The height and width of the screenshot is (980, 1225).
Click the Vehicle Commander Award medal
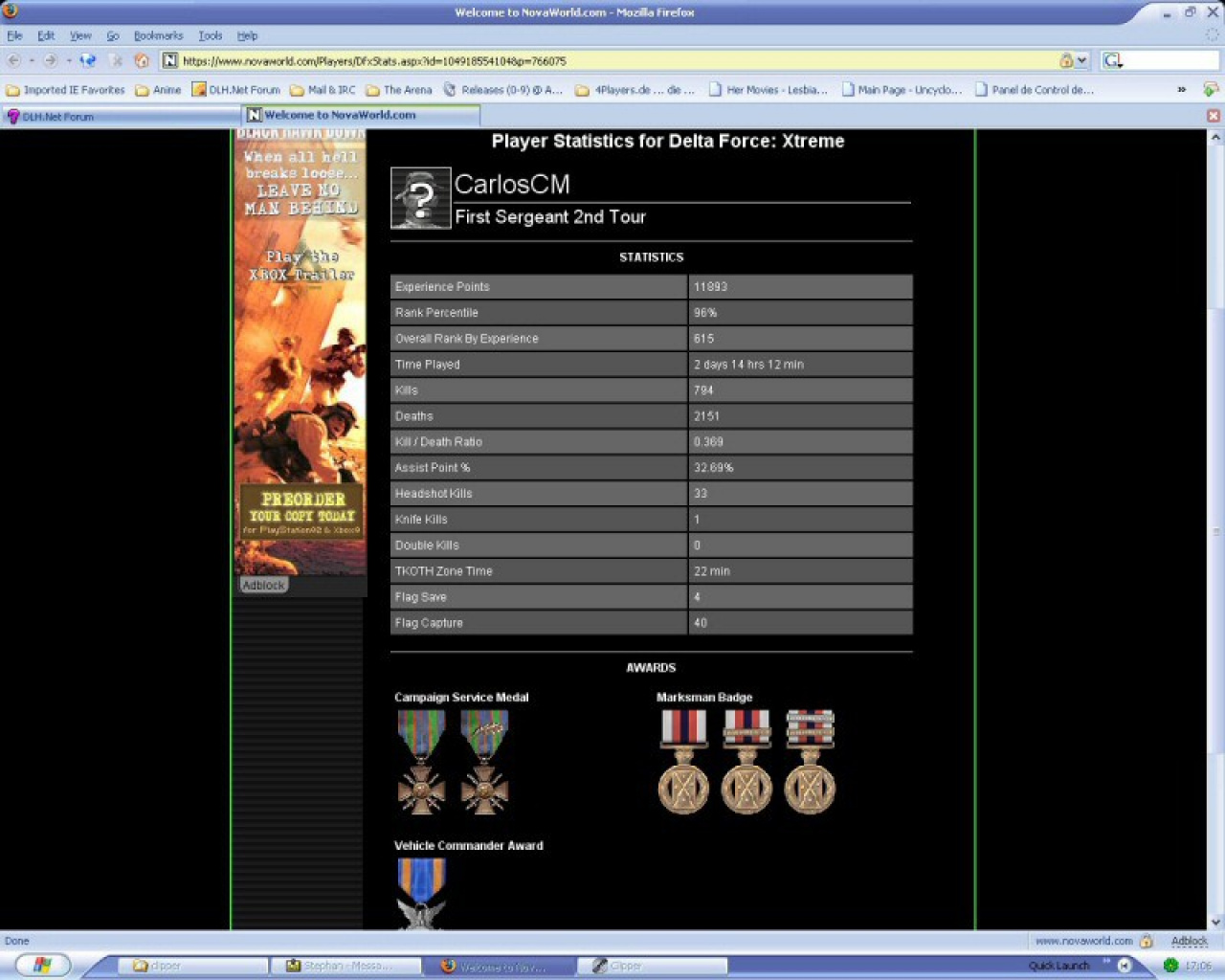pyautogui.click(x=421, y=894)
